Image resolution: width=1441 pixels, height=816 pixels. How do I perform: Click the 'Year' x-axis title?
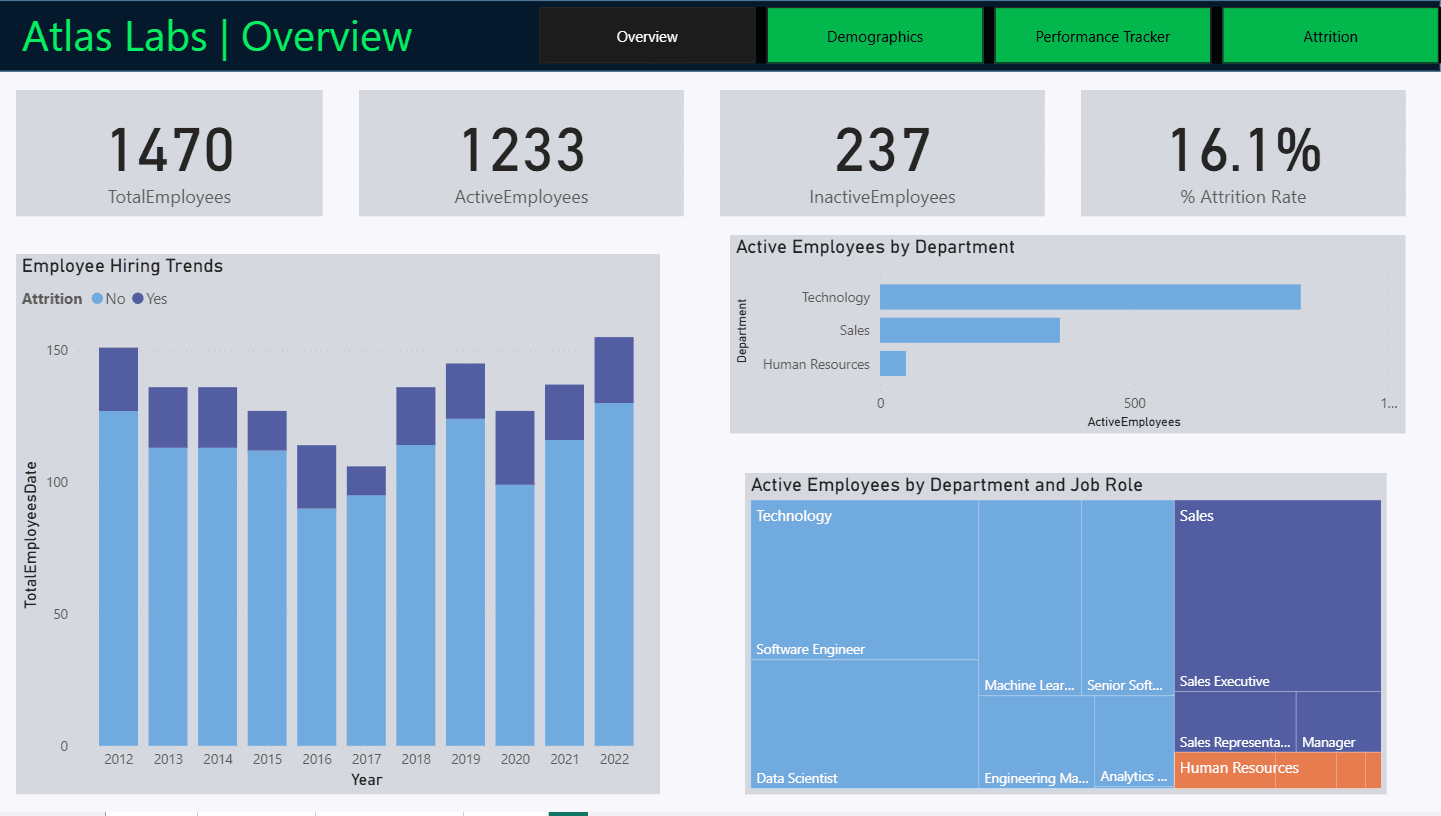point(366,779)
